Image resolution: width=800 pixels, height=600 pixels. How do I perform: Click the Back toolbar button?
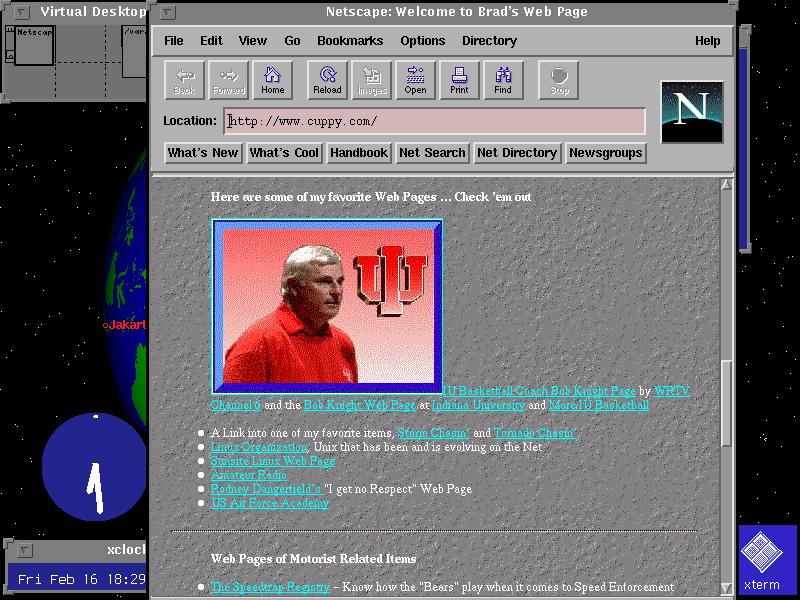[x=184, y=80]
